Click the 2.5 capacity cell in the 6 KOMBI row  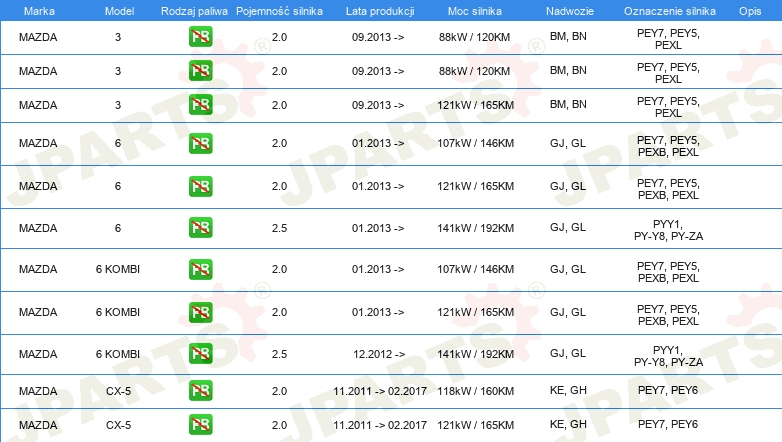[279, 354]
